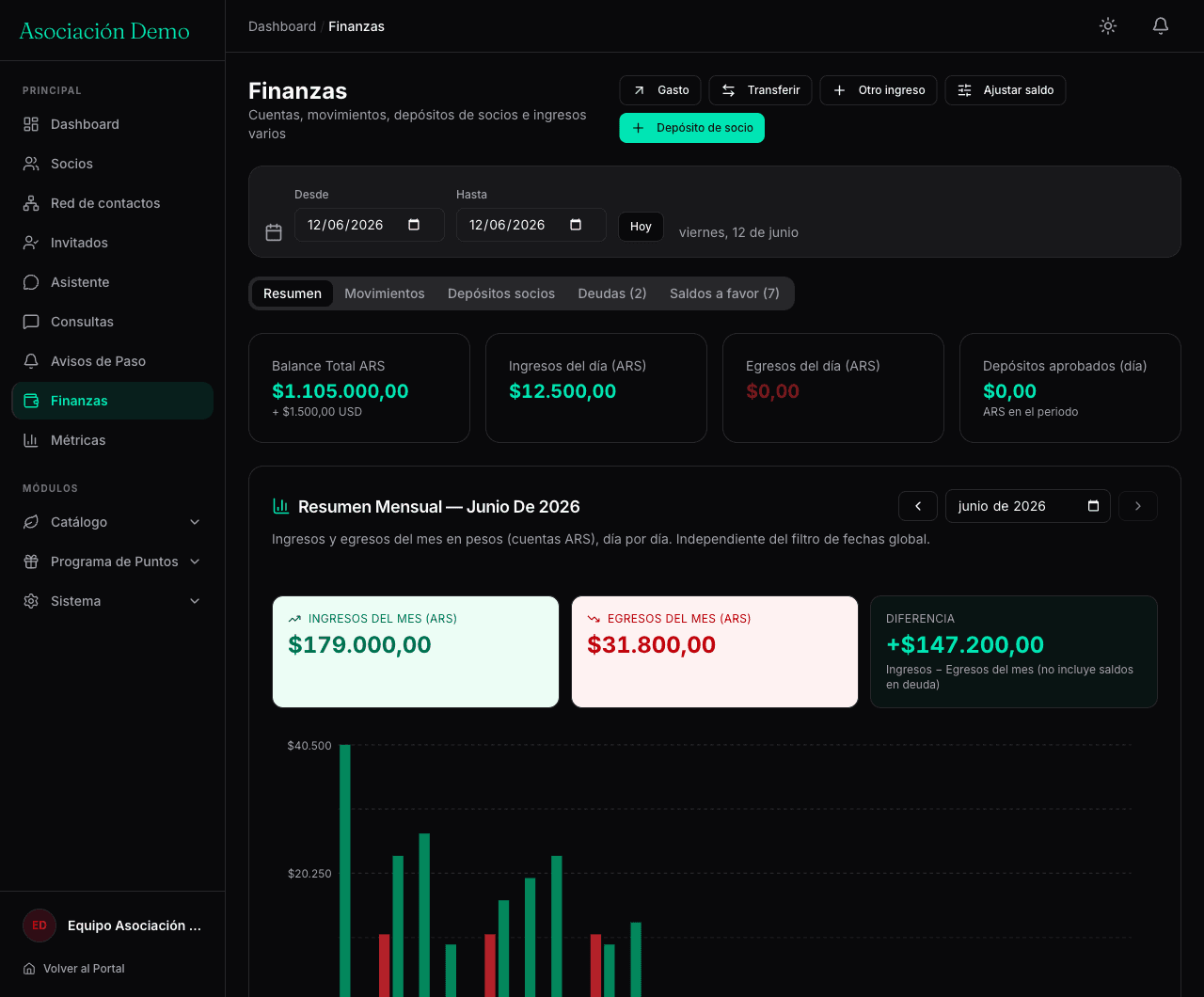
Task: Click the + $1.500,00 USD text
Action: [317, 412]
